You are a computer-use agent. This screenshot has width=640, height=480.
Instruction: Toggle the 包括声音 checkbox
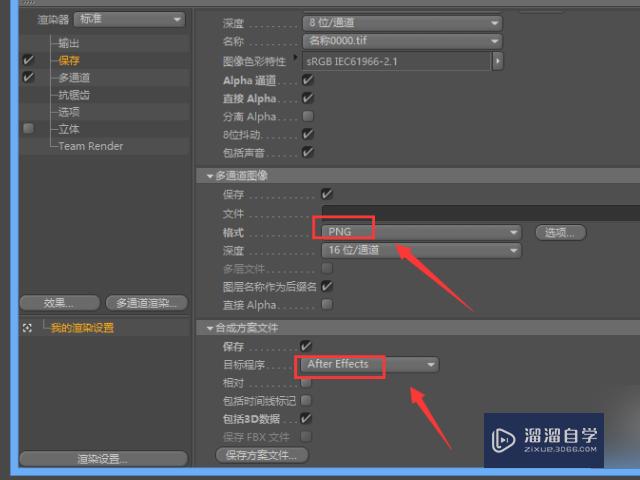pyautogui.click(x=308, y=152)
